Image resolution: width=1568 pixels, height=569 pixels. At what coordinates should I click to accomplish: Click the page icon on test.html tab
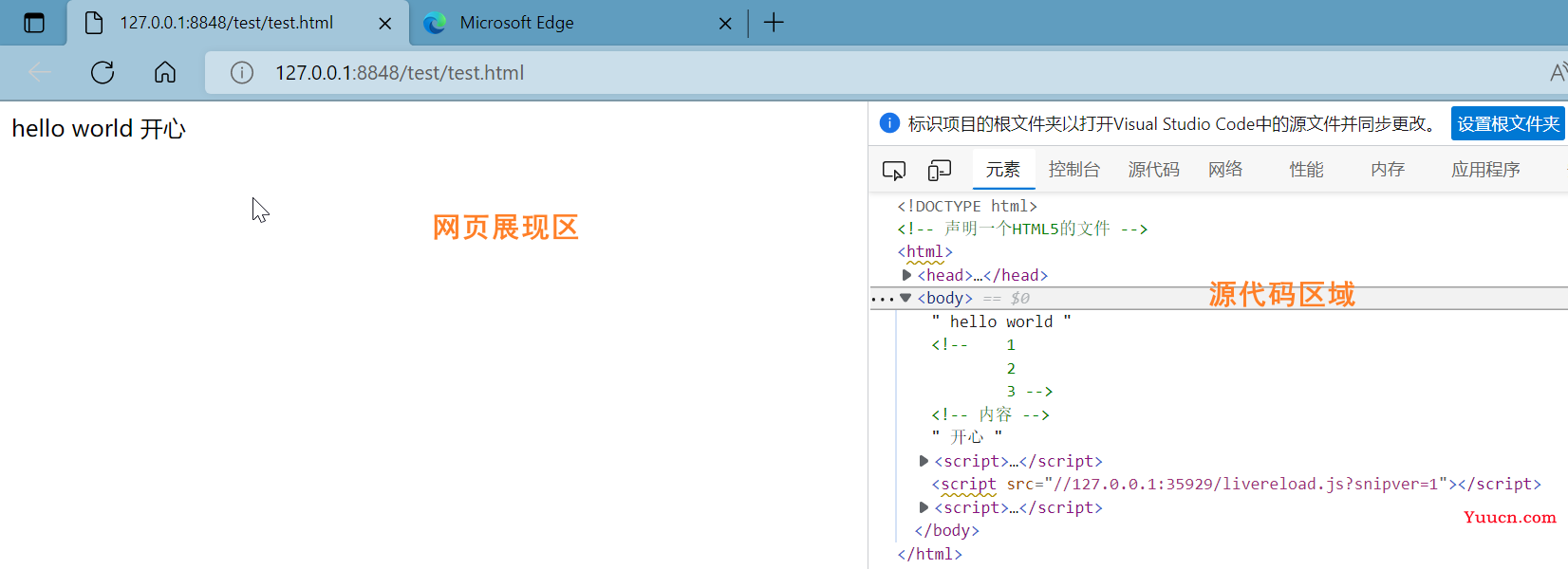click(94, 23)
